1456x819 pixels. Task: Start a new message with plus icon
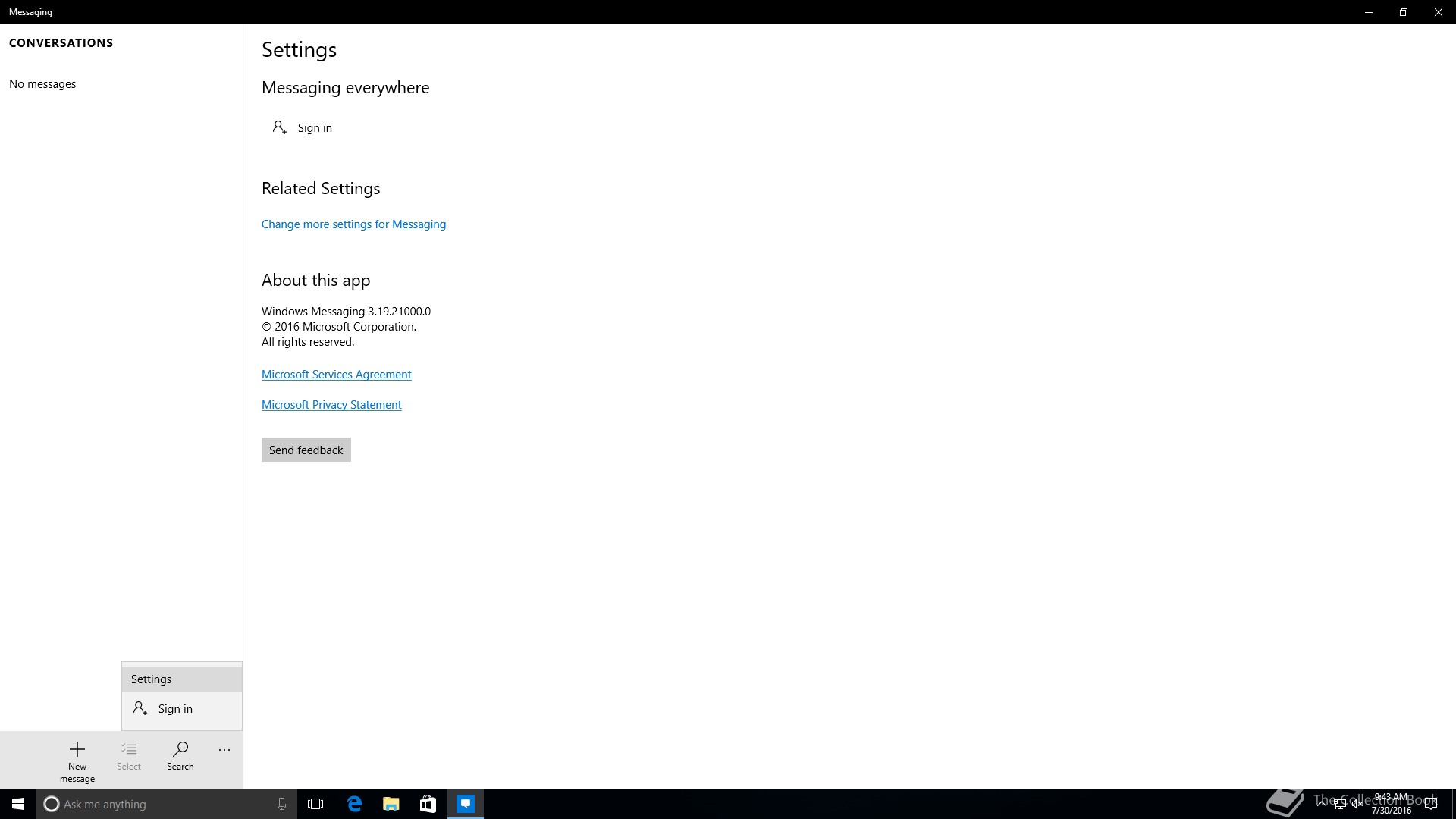pyautogui.click(x=77, y=761)
